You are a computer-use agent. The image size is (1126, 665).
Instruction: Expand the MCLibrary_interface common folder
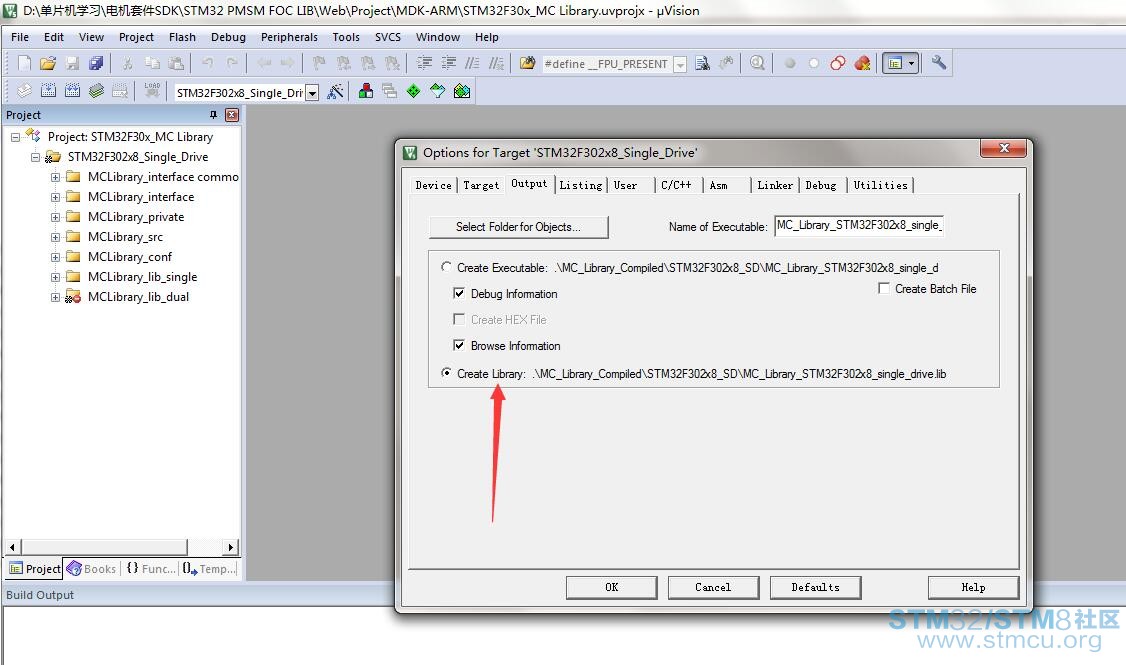[x=55, y=177]
